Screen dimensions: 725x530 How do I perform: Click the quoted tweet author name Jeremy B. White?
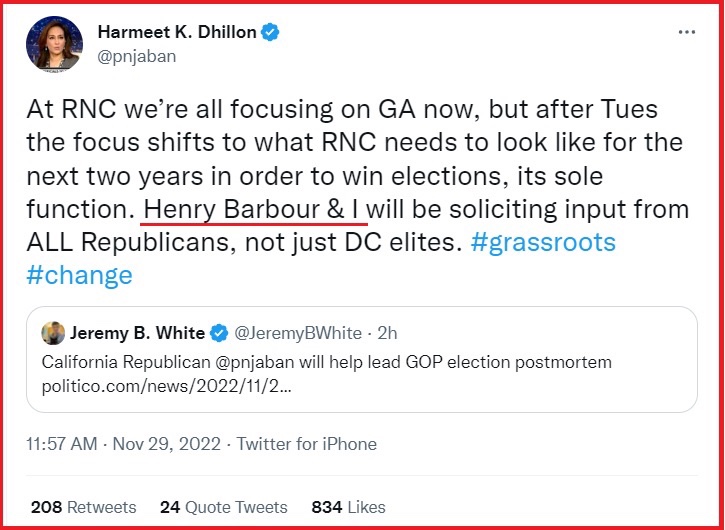click(137, 333)
